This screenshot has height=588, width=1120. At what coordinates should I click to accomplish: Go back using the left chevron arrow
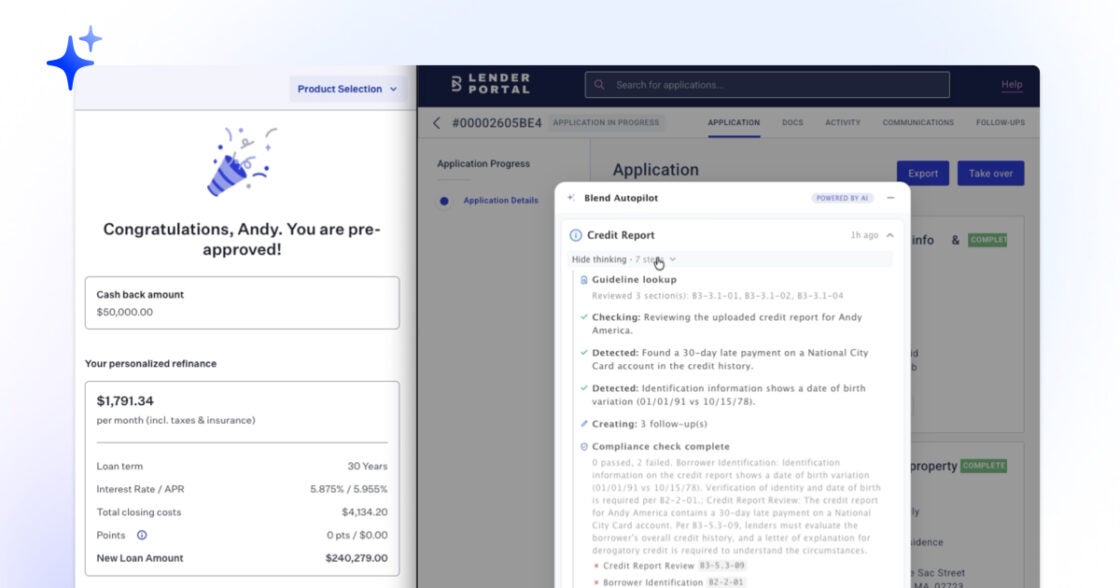436,123
